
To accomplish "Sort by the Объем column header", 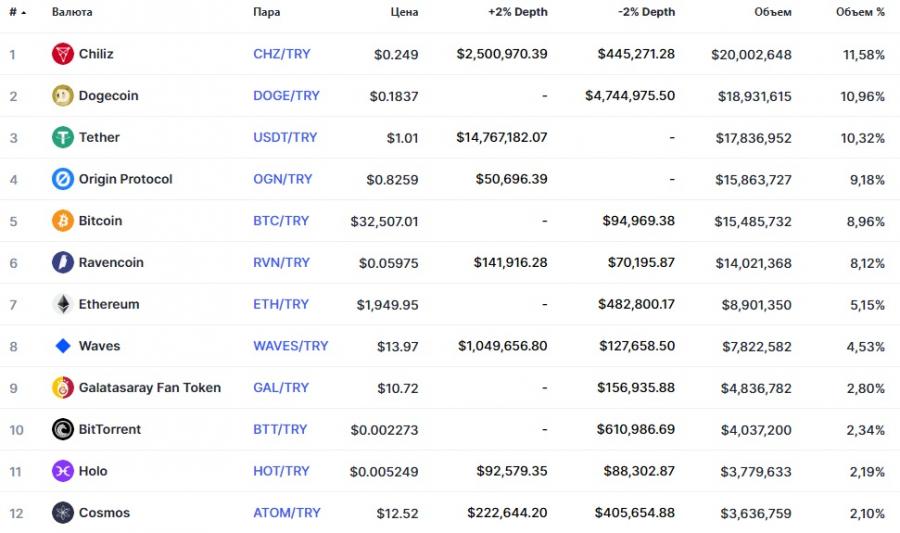I will (x=773, y=12).
